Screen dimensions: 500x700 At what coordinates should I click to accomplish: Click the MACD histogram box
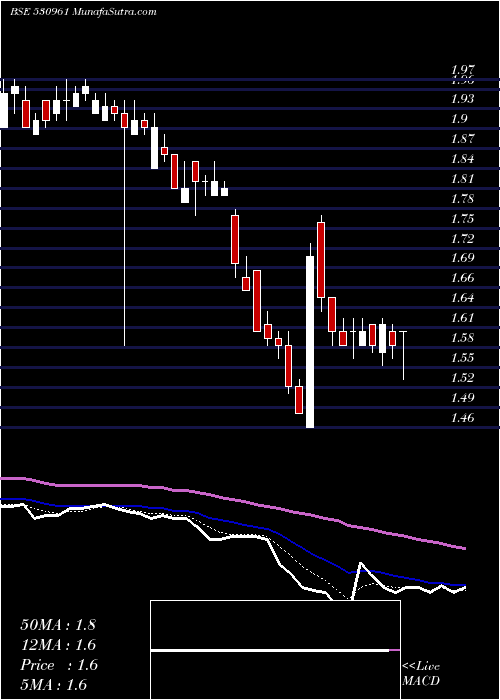(x=275, y=650)
